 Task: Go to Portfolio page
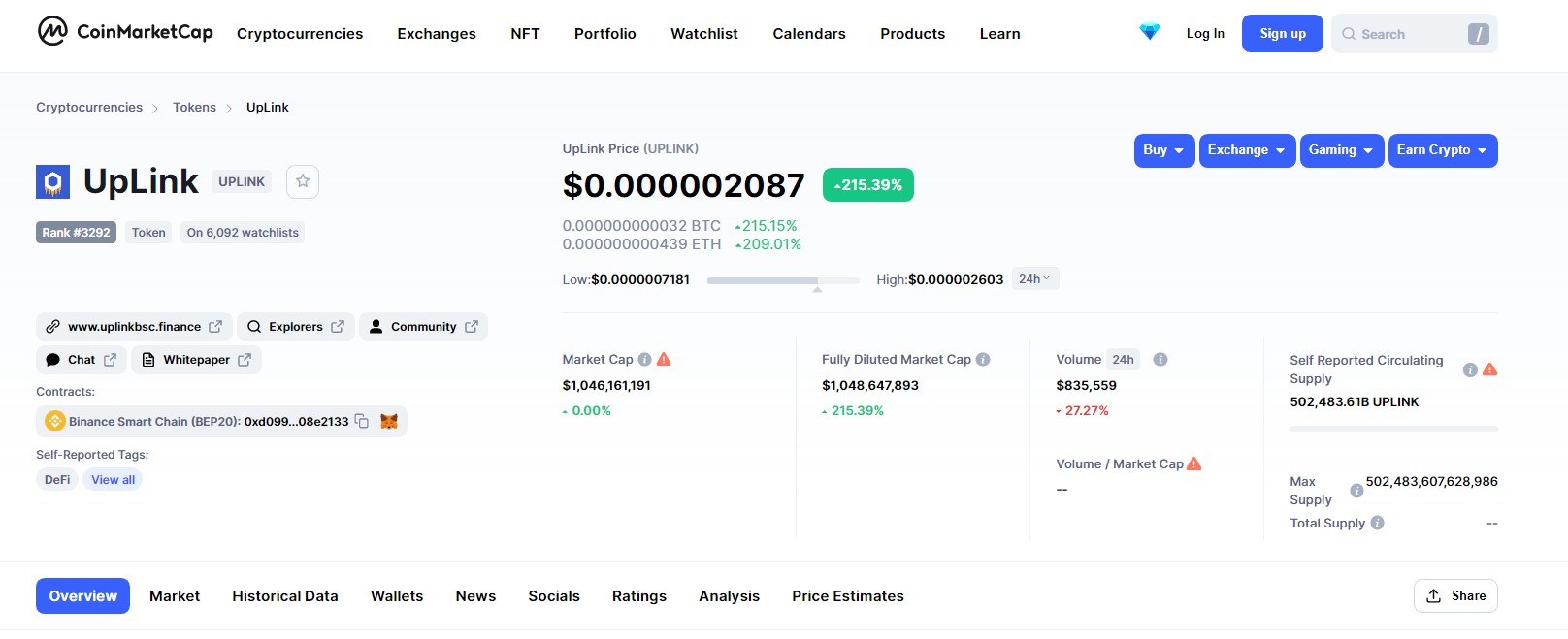tap(605, 34)
